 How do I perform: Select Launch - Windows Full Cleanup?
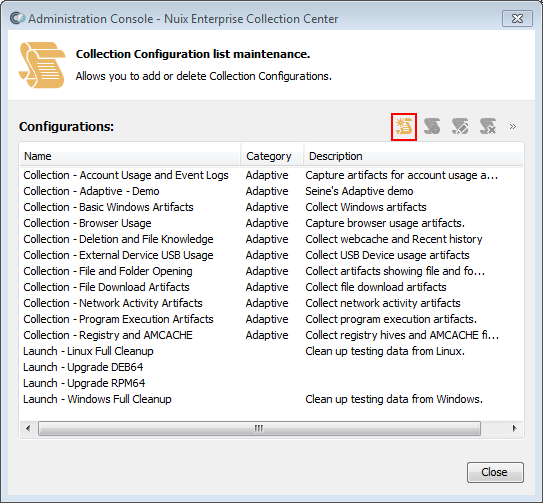[272, 399]
